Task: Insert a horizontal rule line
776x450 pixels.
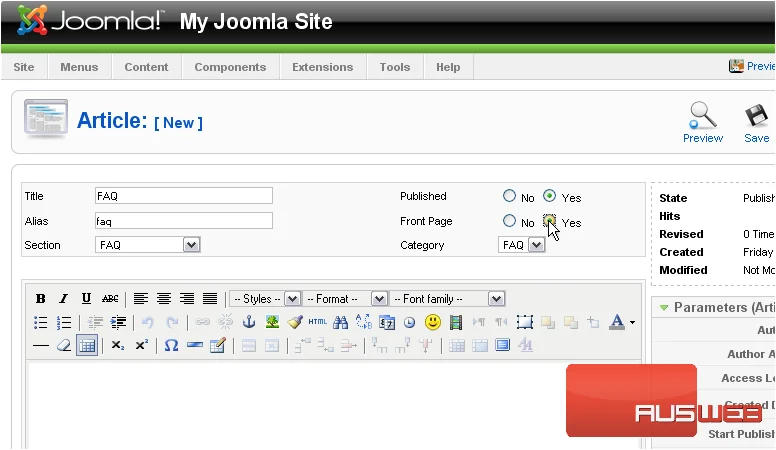Action: point(41,346)
